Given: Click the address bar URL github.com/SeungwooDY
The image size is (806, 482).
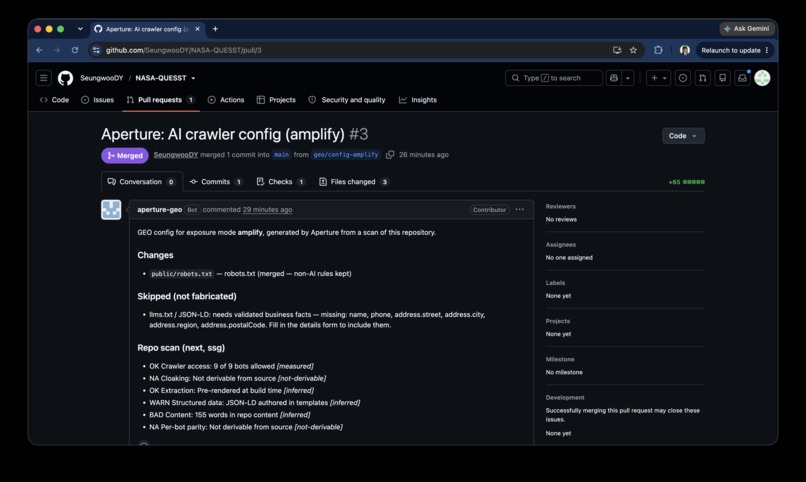Looking at the screenshot, I should point(184,50).
